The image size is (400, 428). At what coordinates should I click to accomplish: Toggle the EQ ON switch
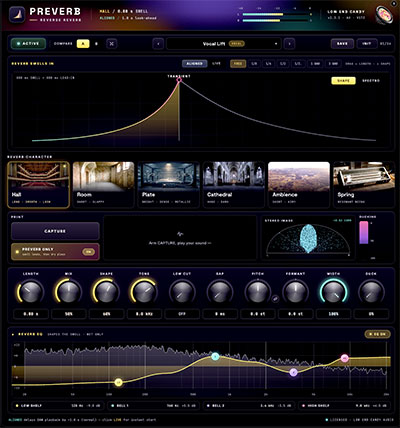tap(377, 334)
